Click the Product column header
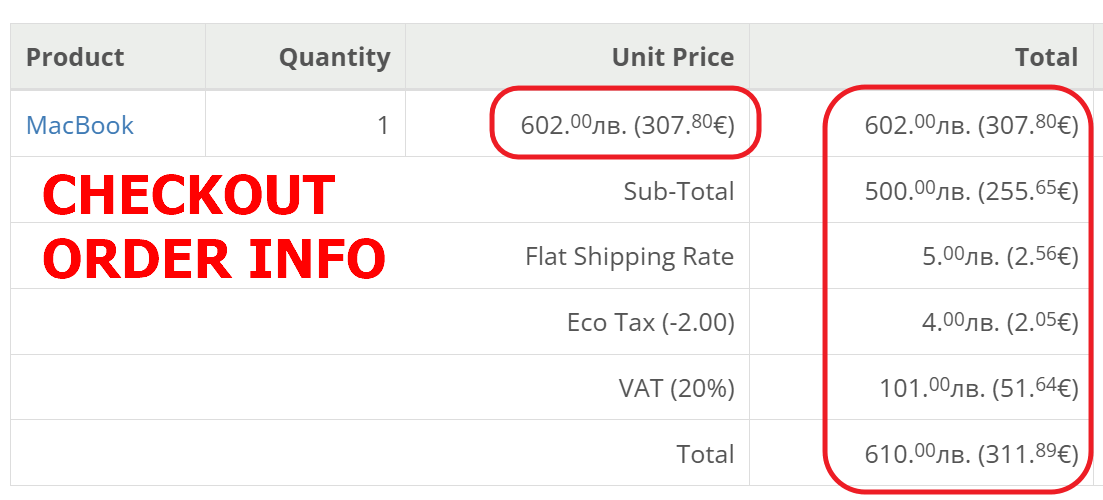 pyautogui.click(x=75, y=57)
